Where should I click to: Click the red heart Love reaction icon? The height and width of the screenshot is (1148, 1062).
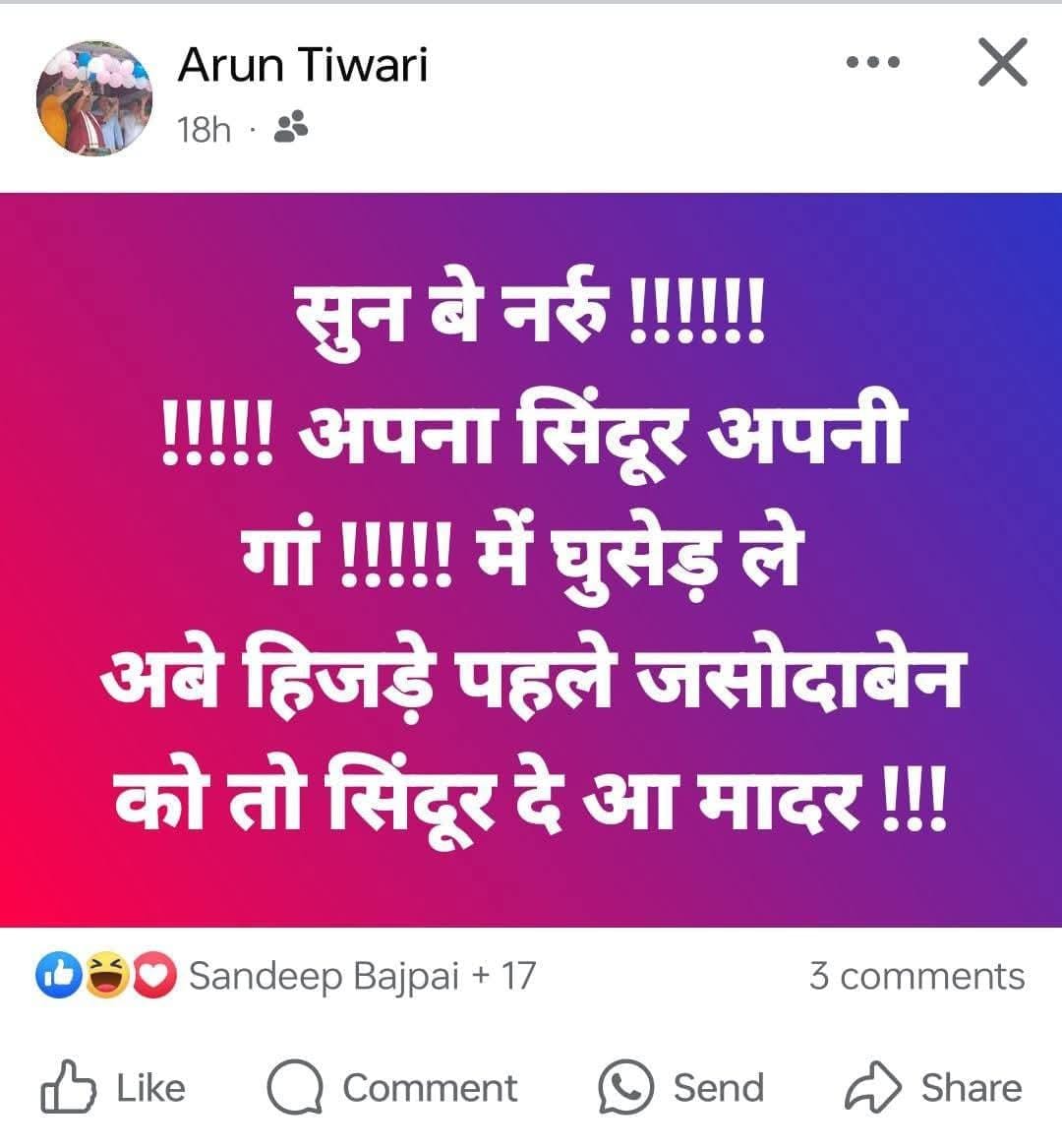pyautogui.click(x=153, y=975)
